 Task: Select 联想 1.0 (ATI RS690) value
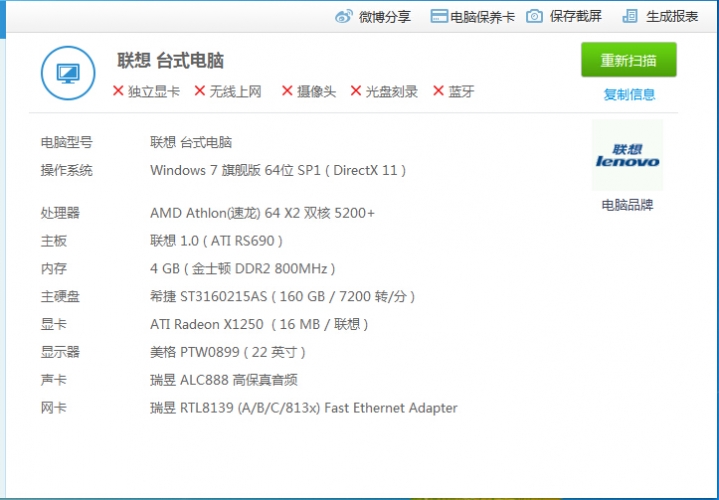pos(216,241)
